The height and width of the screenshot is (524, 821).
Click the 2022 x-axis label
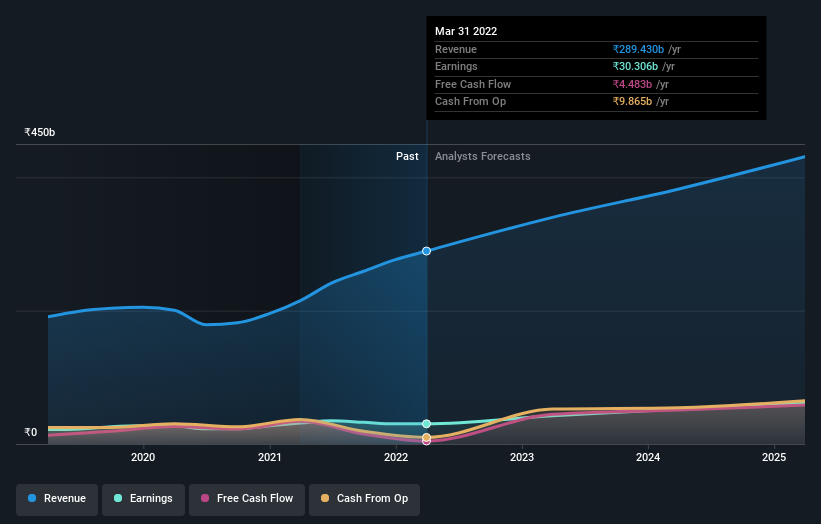(x=396, y=458)
